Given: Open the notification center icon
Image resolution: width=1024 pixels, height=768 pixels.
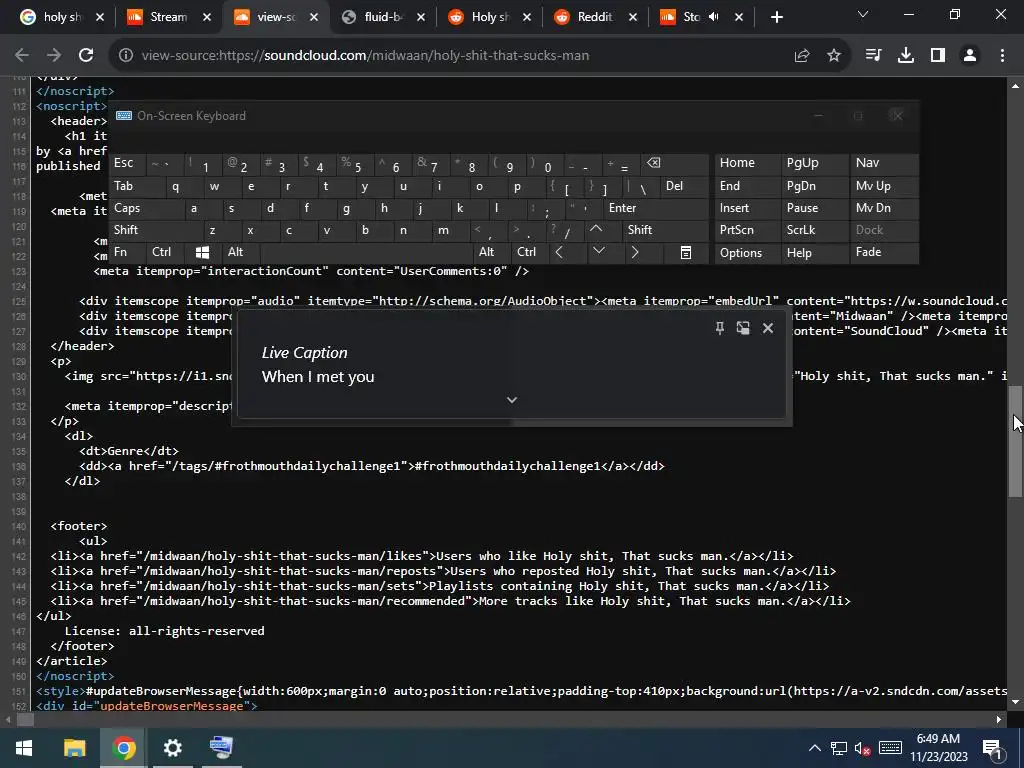Looking at the screenshot, I should click(x=993, y=748).
